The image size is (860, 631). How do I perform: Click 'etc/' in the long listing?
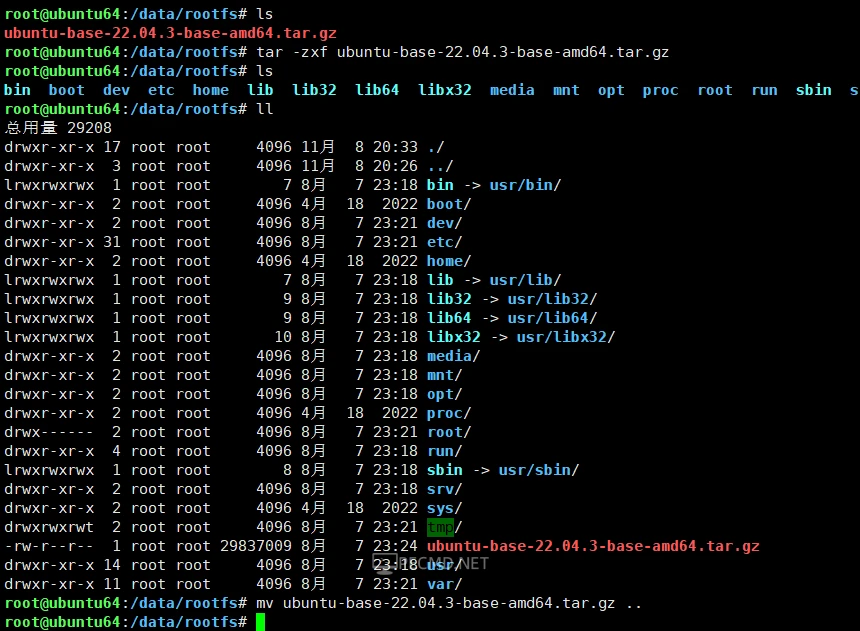445,242
